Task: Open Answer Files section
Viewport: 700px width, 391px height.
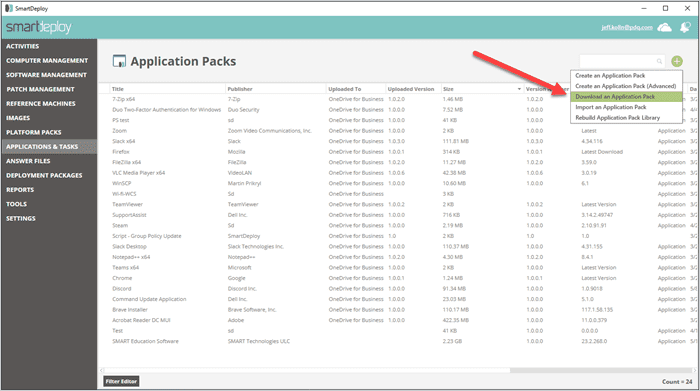Action: coord(28,161)
